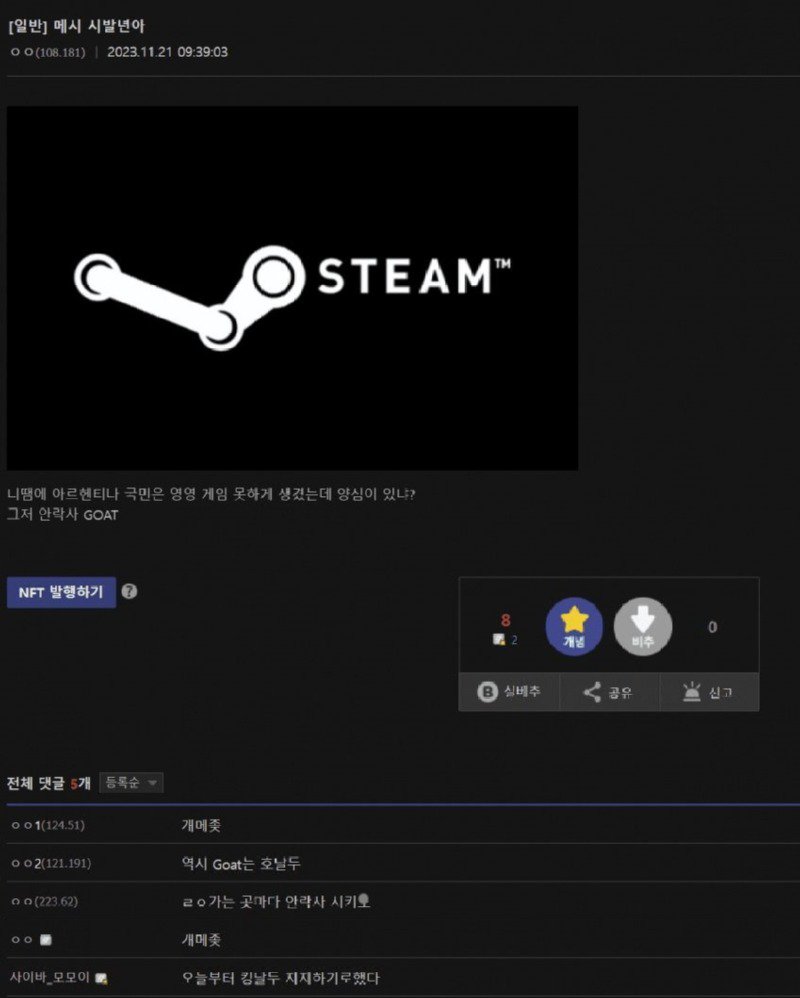Click commenter ㅇㅇ2(121.191)

[52, 863]
